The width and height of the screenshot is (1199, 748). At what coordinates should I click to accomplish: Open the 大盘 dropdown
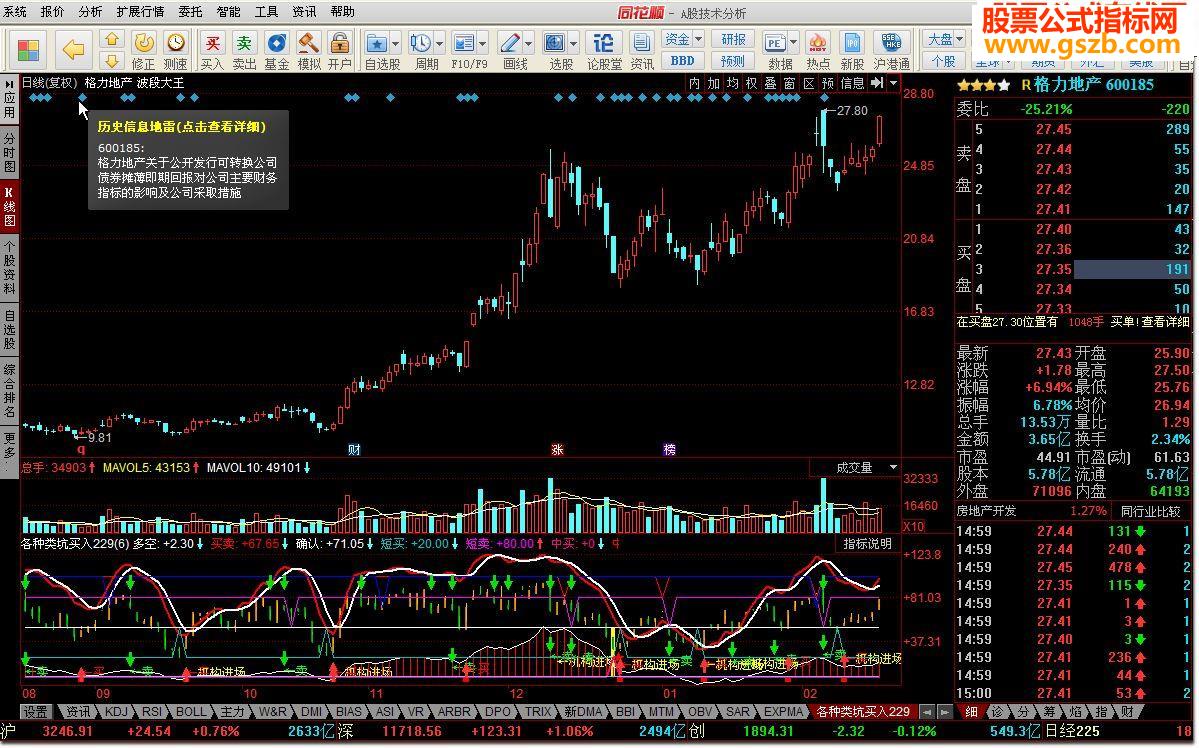(x=946, y=39)
